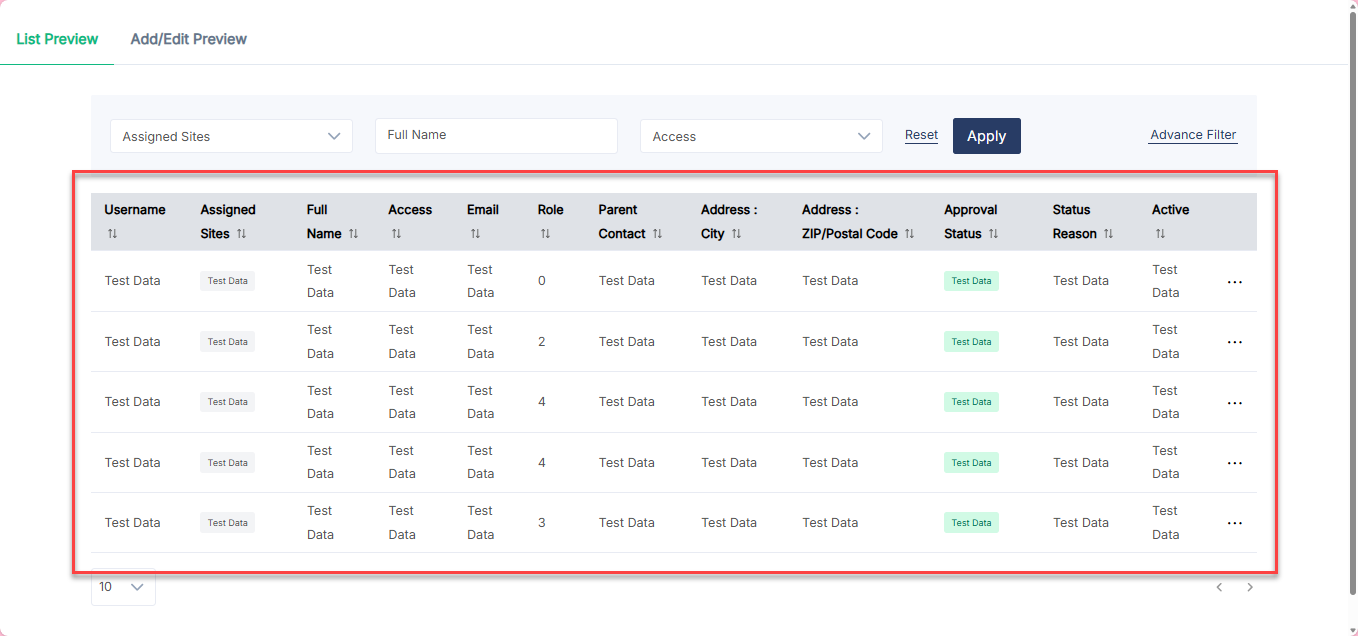Go to previous page arrow
This screenshot has height=636, width=1358.
1219,588
